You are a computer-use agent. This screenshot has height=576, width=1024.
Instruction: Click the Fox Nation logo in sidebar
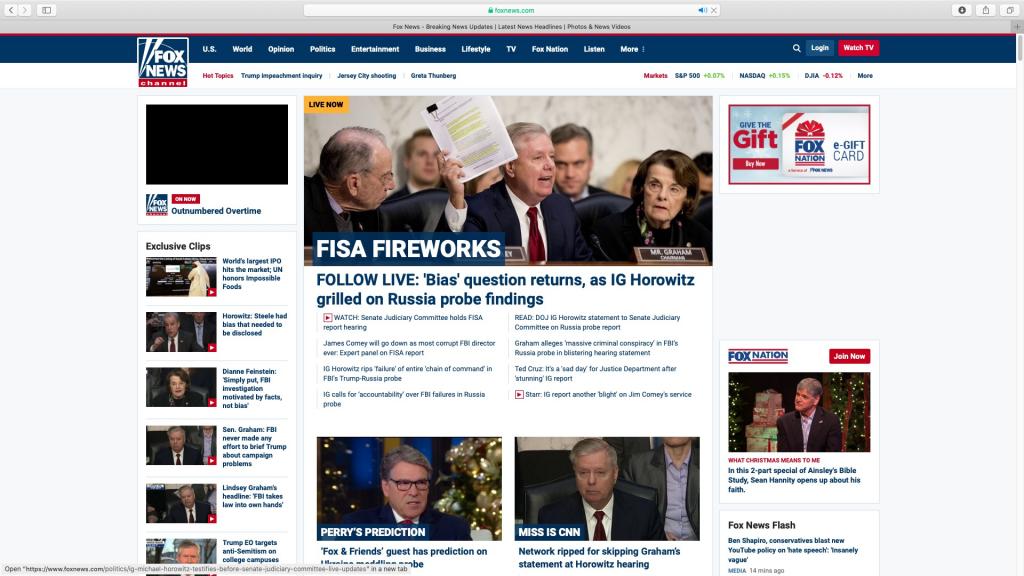[x=758, y=356]
